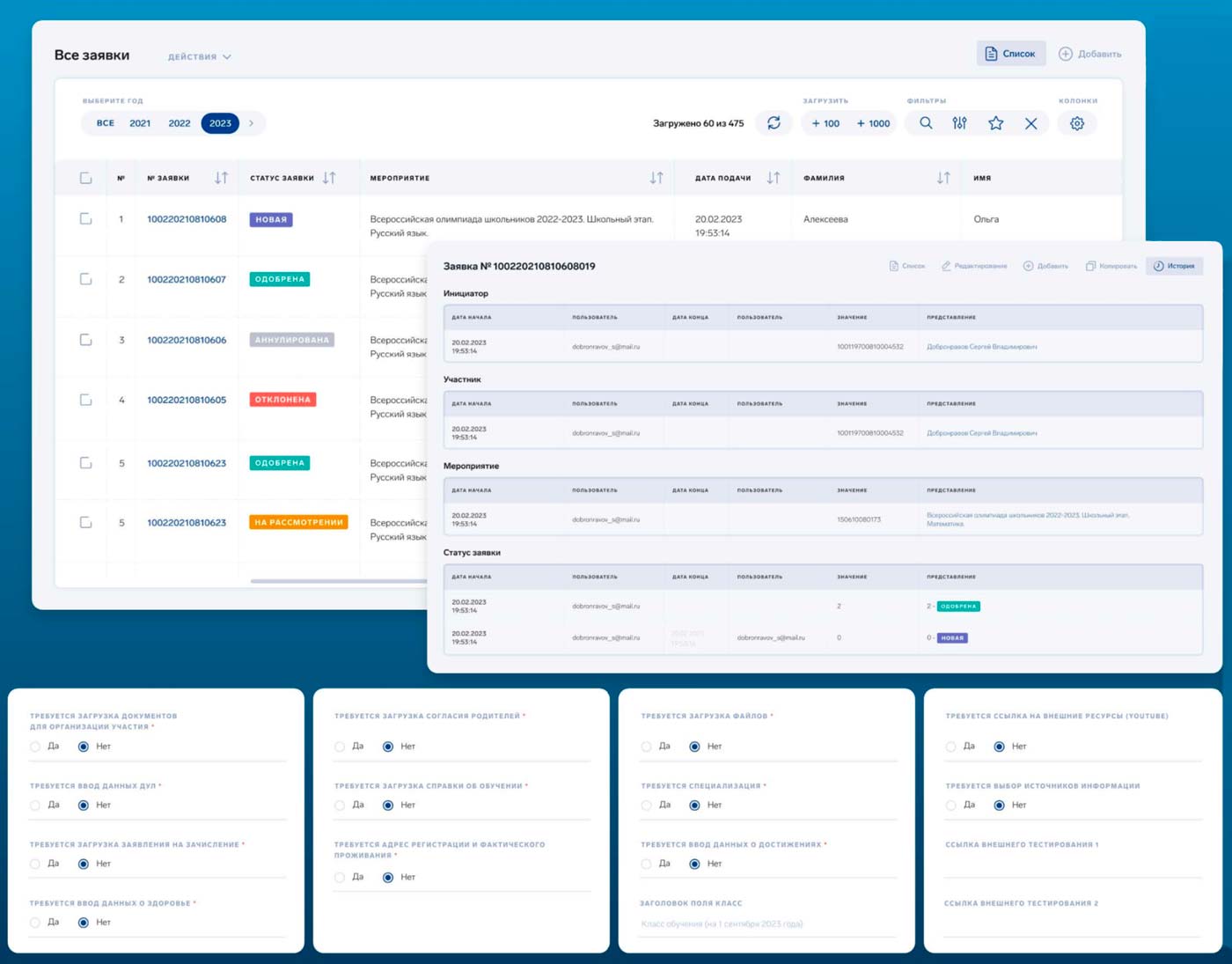
Task: Click the НОВАЯ status badge in row 1
Action: (271, 219)
